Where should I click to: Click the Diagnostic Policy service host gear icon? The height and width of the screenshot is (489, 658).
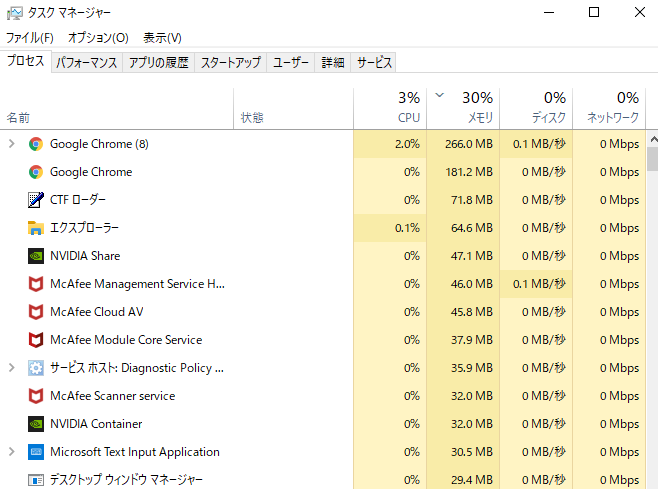tap(36, 368)
